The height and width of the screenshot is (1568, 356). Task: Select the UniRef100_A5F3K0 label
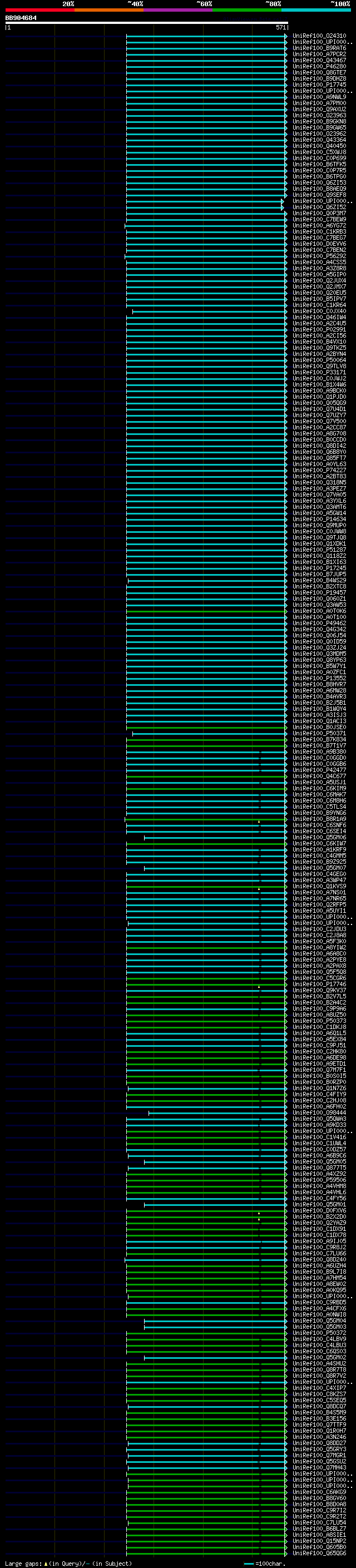tap(319, 941)
